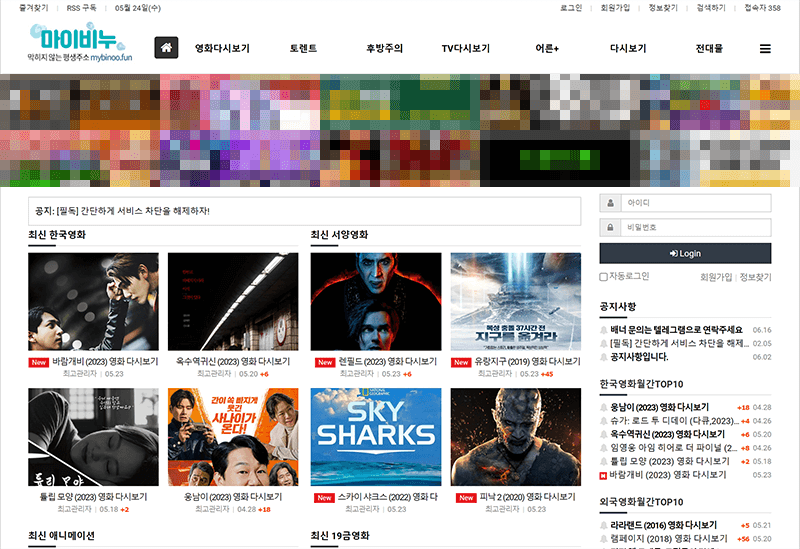Click 정보찾기 link in top bar
Viewport: 800px width, 549px height.
(663, 8)
